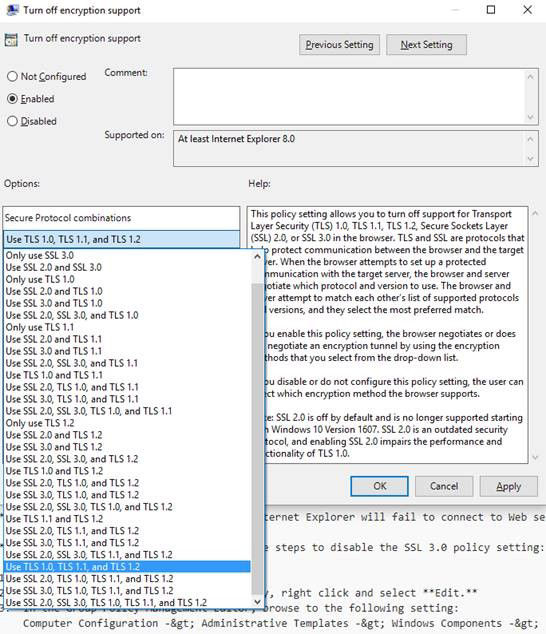
Task: Apply the policy changes
Action: click(508, 486)
